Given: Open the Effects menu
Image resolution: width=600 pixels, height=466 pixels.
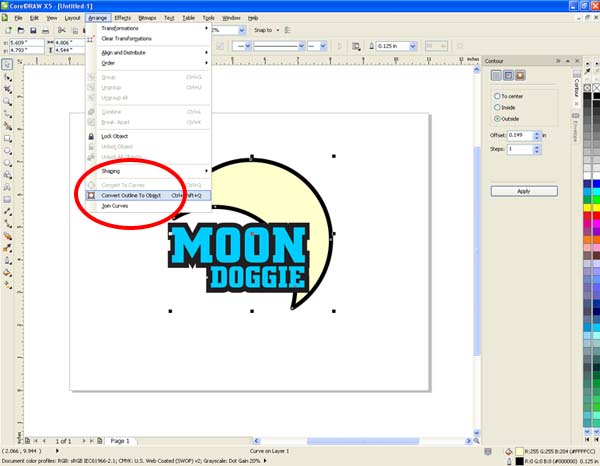Looking at the screenshot, I should pos(122,18).
